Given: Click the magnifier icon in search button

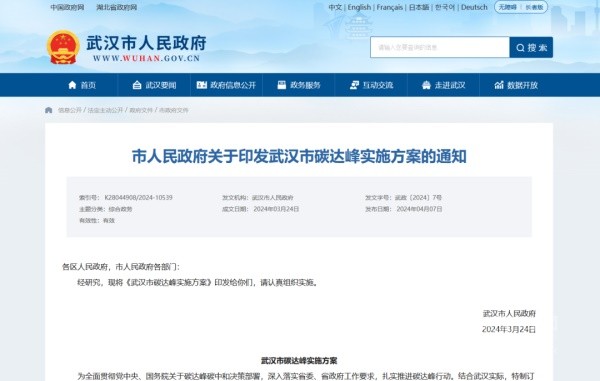Looking at the screenshot, I should (520, 48).
